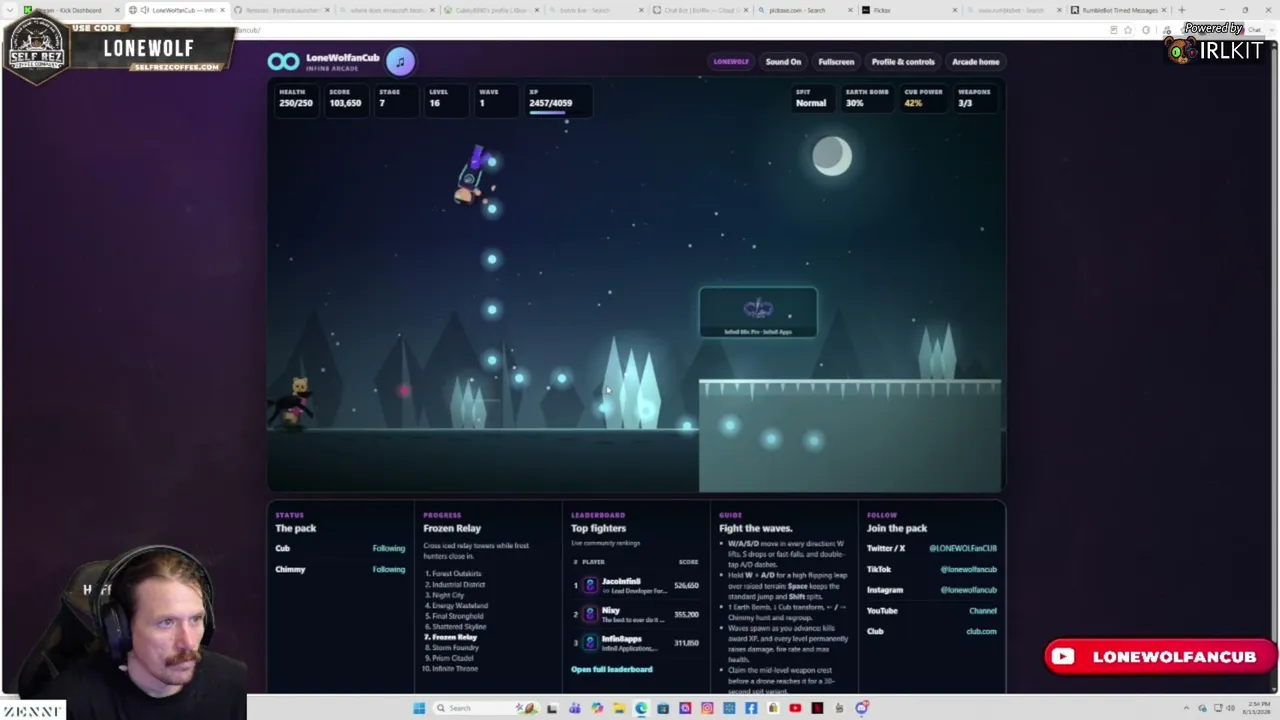This screenshot has width=1280, height=720.
Task: Open the Windows Start menu
Action: pyautogui.click(x=419, y=708)
